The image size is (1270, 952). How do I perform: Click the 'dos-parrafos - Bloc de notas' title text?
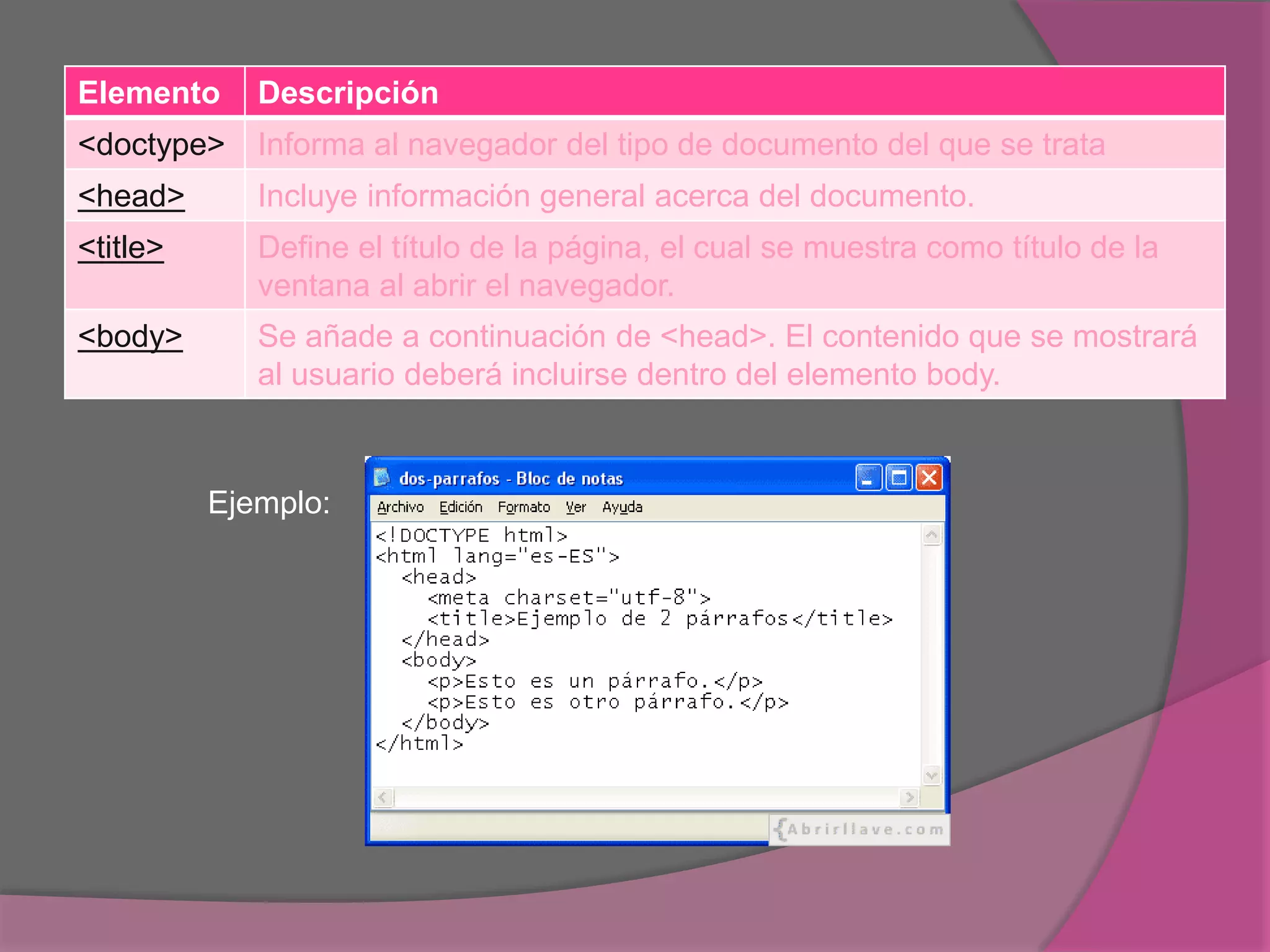click(x=511, y=478)
